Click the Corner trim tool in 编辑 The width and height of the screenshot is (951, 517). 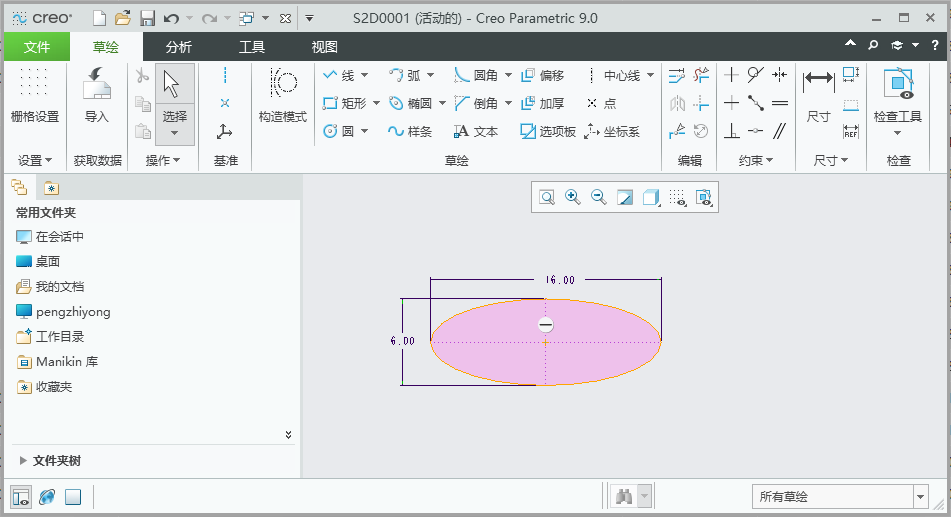701,103
